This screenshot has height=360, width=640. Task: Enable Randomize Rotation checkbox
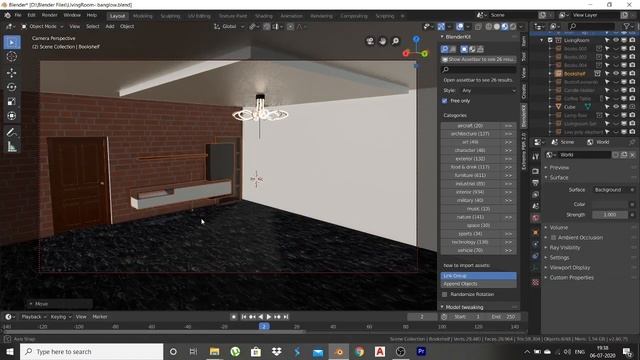point(444,294)
